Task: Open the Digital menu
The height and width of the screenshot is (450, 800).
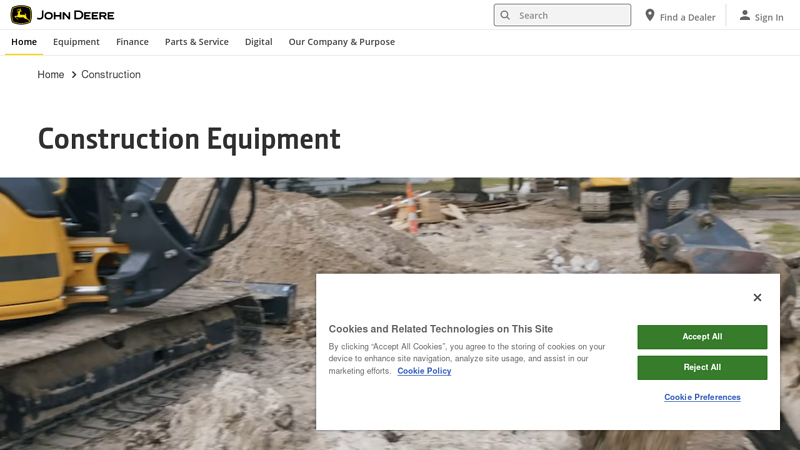Action: (x=259, y=42)
